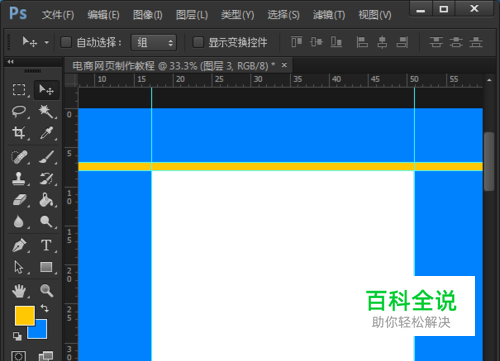Image resolution: width=500 pixels, height=361 pixels.
Task: Minimize the Photoshop window
Action: (421, 9)
